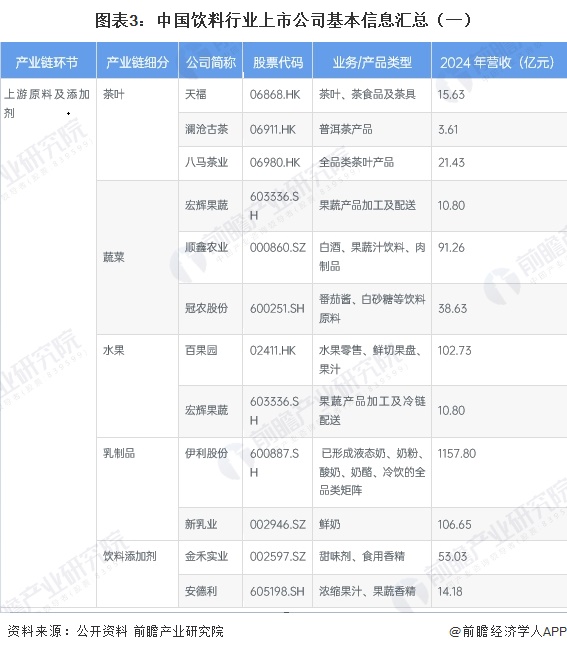Click revenue value 106.65
This screenshot has height=652, width=567.
pos(454,524)
